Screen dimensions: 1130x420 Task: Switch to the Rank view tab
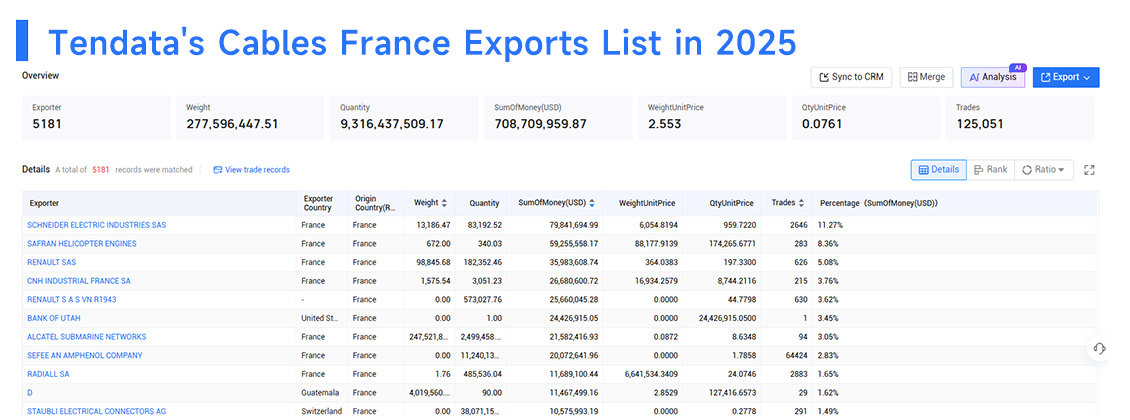pos(990,169)
